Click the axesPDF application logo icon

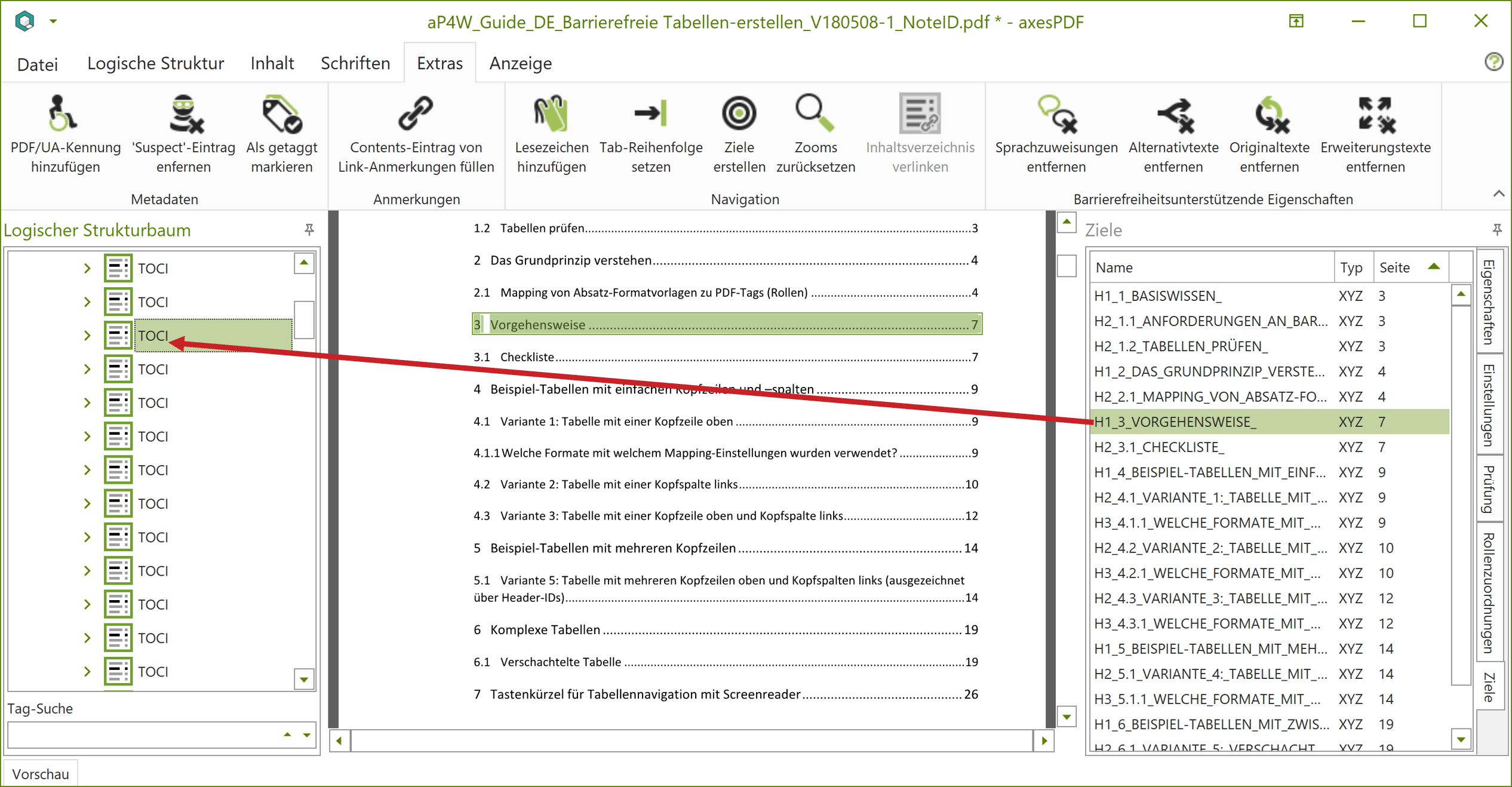[x=24, y=21]
